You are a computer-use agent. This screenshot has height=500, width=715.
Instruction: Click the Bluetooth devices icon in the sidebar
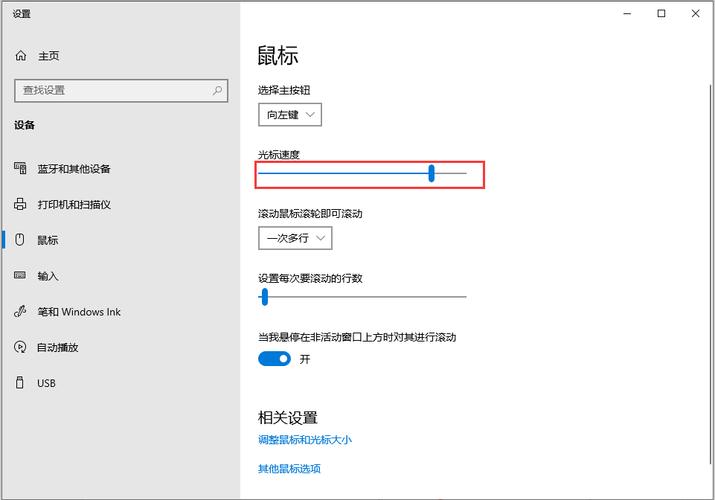(x=20, y=168)
